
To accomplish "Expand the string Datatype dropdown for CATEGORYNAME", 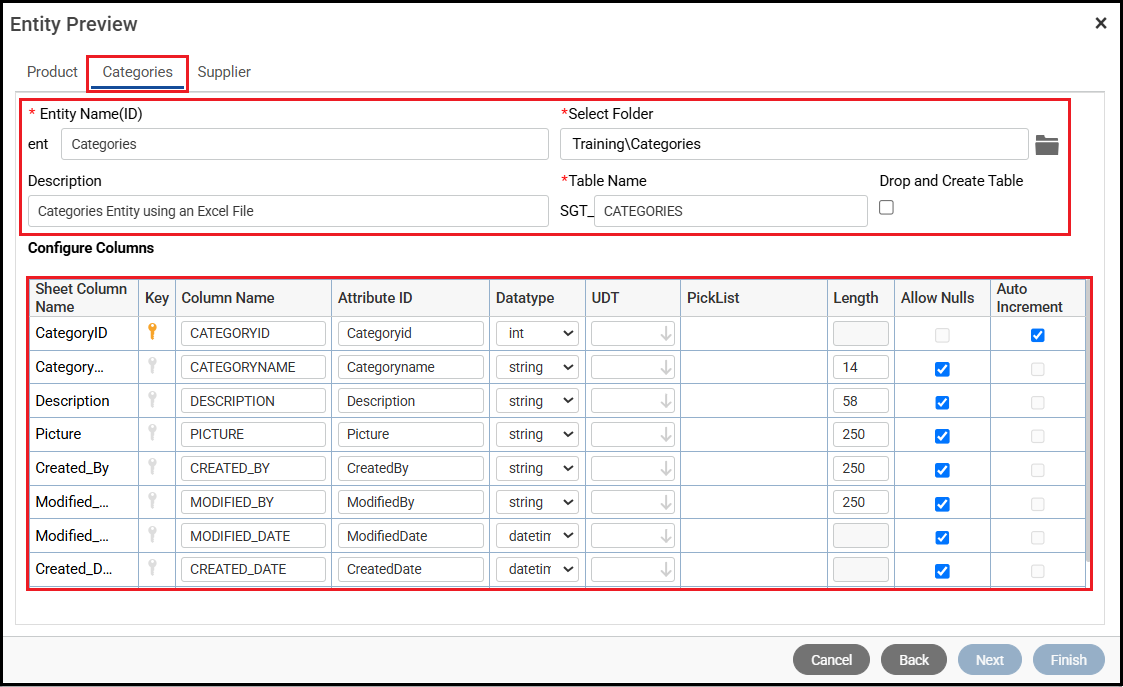I will click(x=537, y=367).
